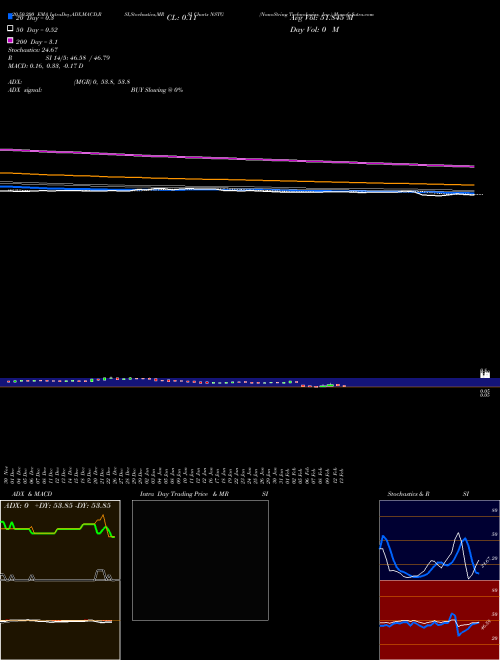Click the empty Intra Day Trading chart box
This screenshot has height=660, width=500.
[200, 560]
